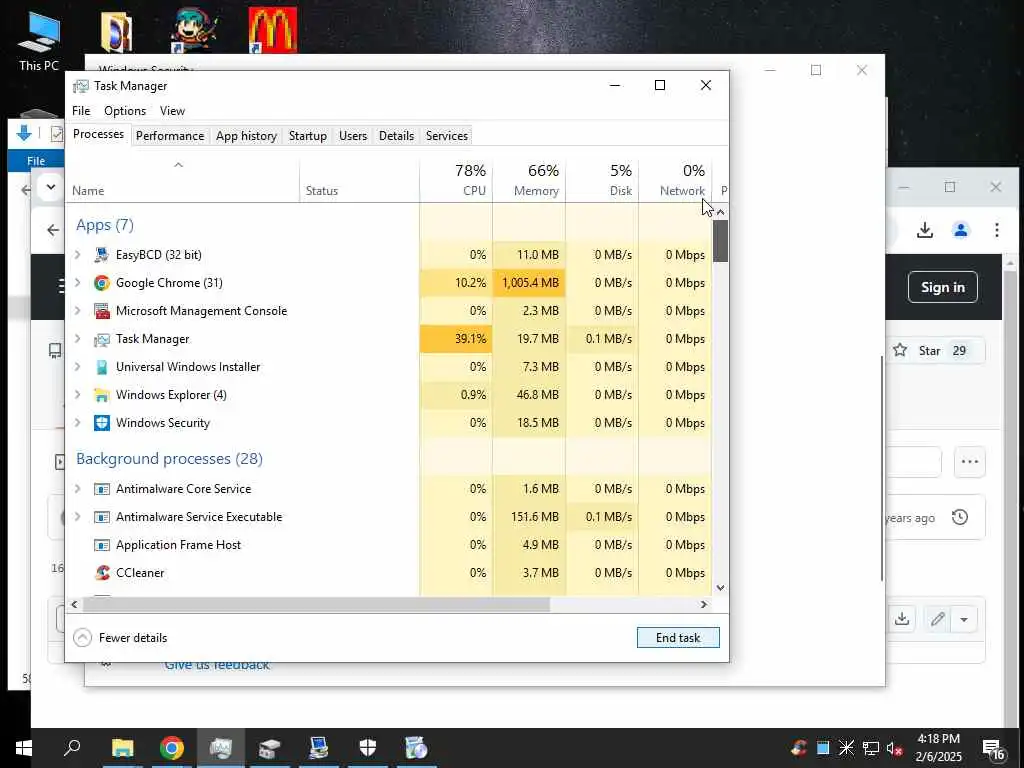Switch to the Performance tab
Screen dimensions: 1024x768
(x=170, y=136)
